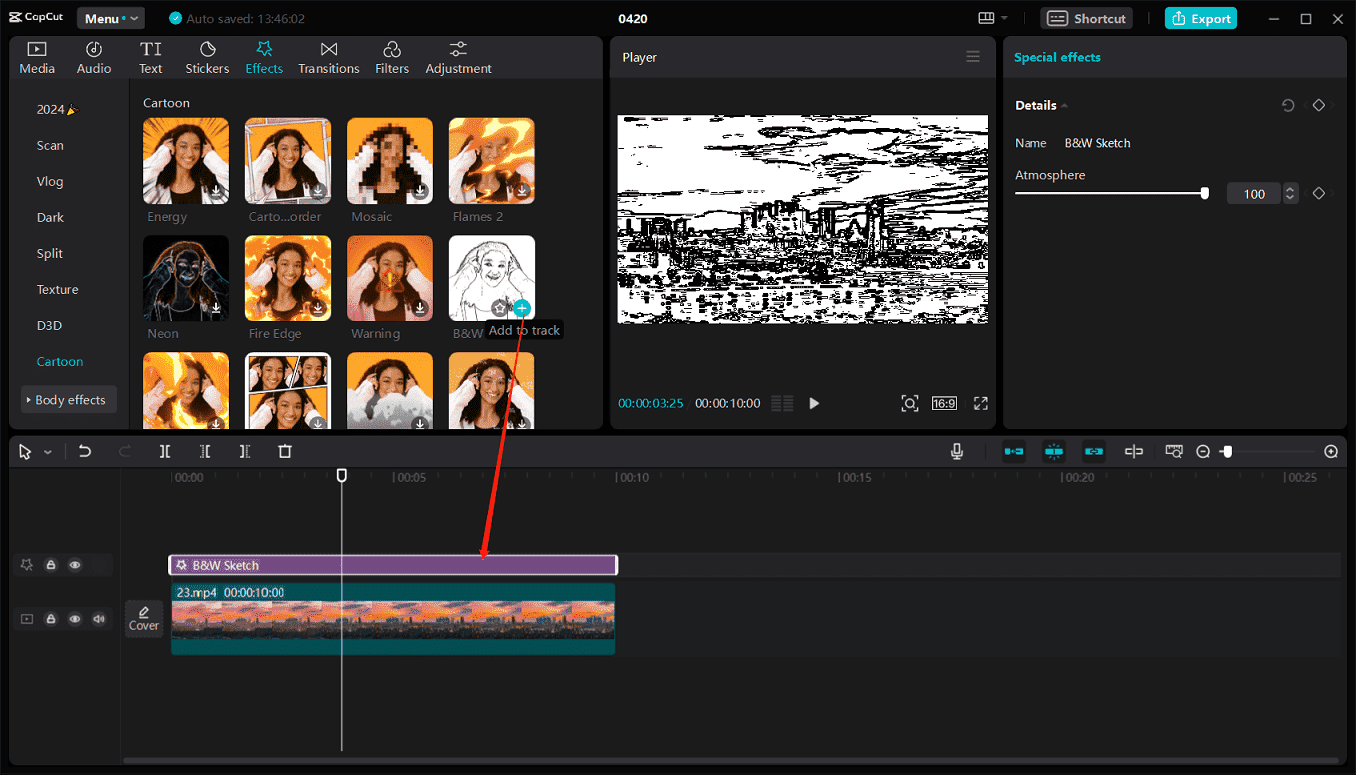Image resolution: width=1356 pixels, height=775 pixels.
Task: Switch to the Stickers tab
Action: pyautogui.click(x=207, y=58)
